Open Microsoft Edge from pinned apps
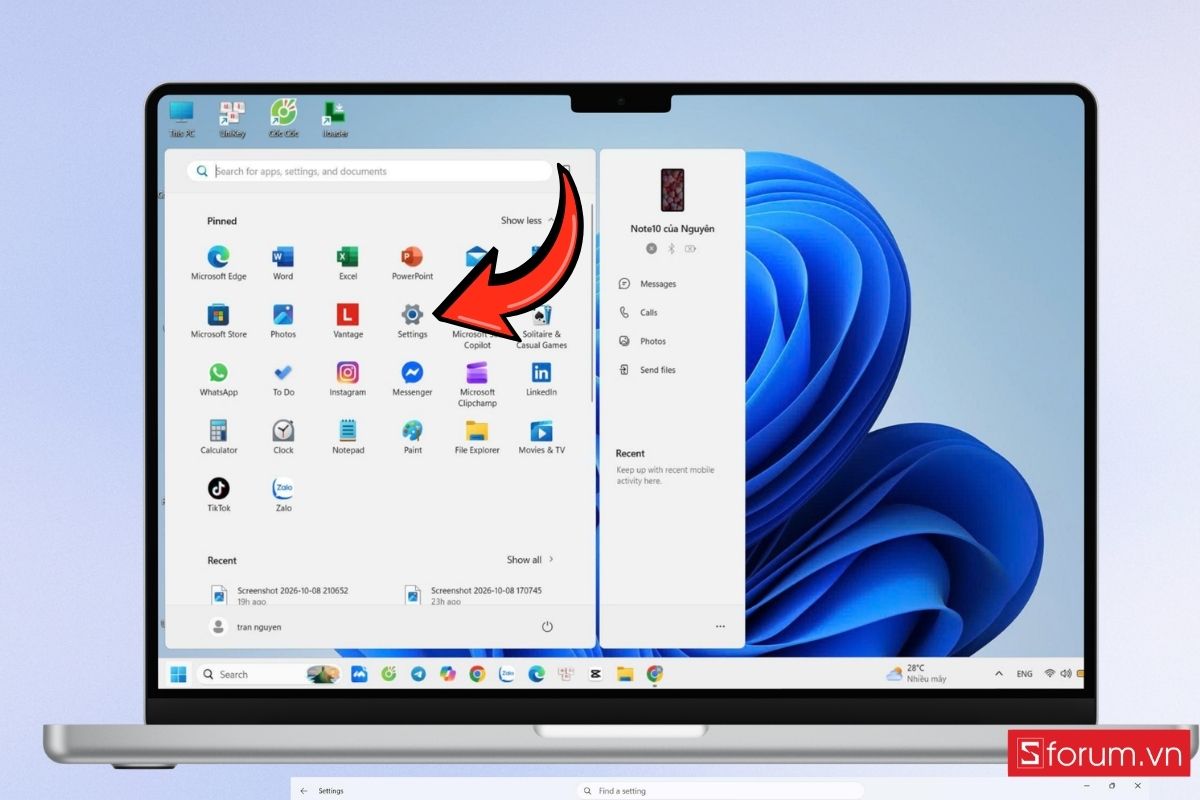 click(218, 263)
